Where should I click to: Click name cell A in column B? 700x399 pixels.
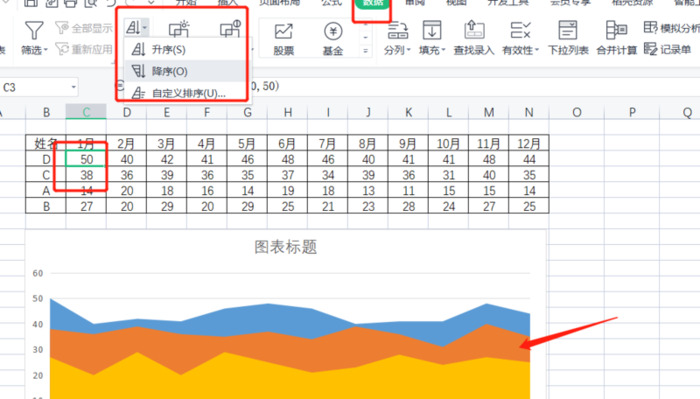pyautogui.click(x=46, y=190)
